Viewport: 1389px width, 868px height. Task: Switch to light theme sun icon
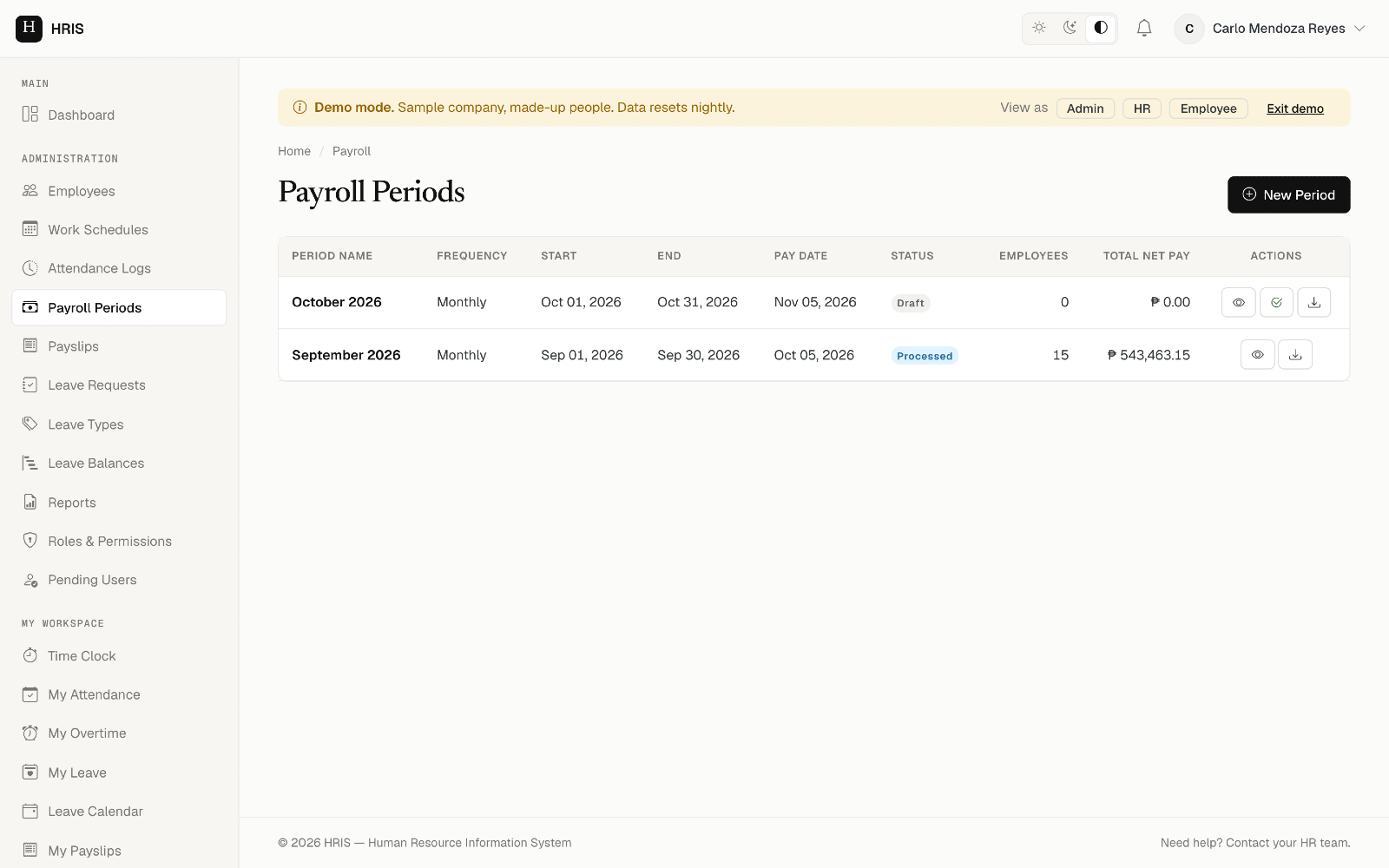click(1039, 28)
